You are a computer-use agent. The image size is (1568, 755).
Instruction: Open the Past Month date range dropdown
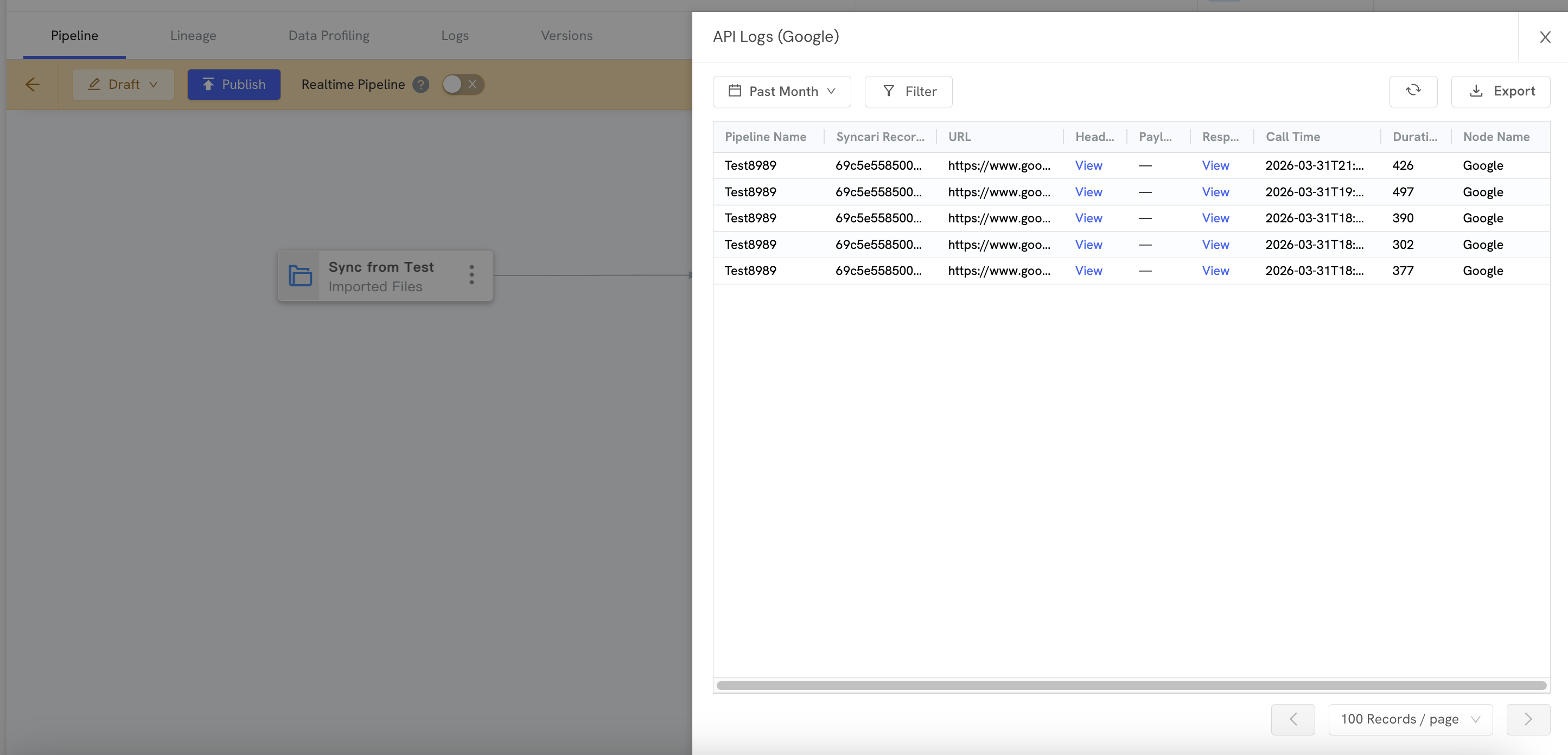coord(782,91)
